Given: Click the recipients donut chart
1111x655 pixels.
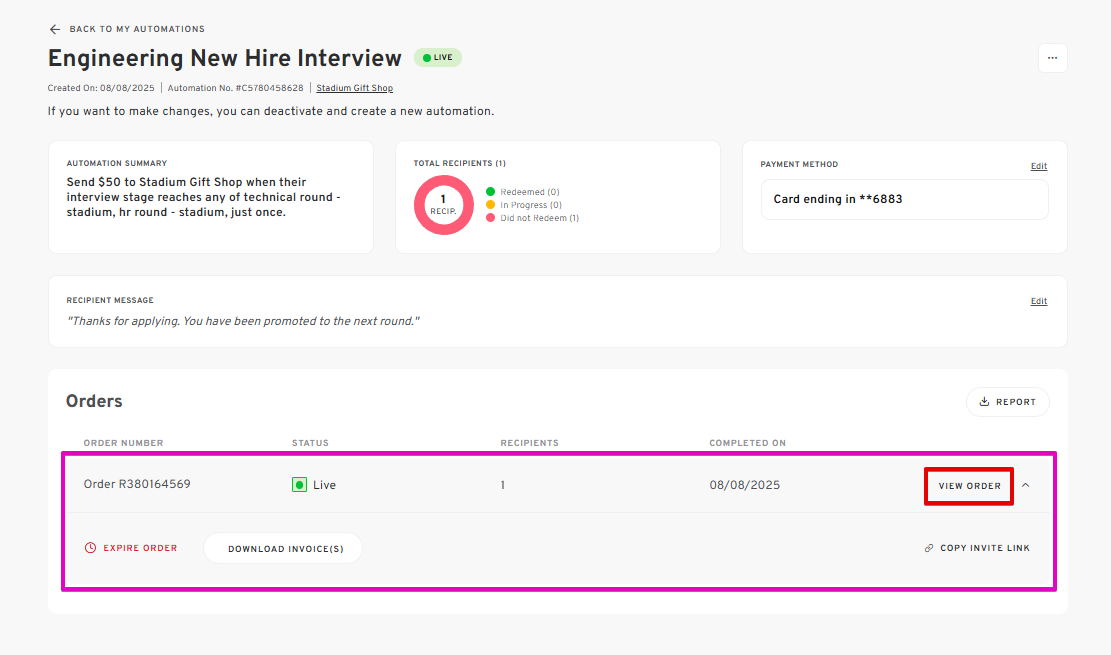Looking at the screenshot, I should (x=443, y=205).
